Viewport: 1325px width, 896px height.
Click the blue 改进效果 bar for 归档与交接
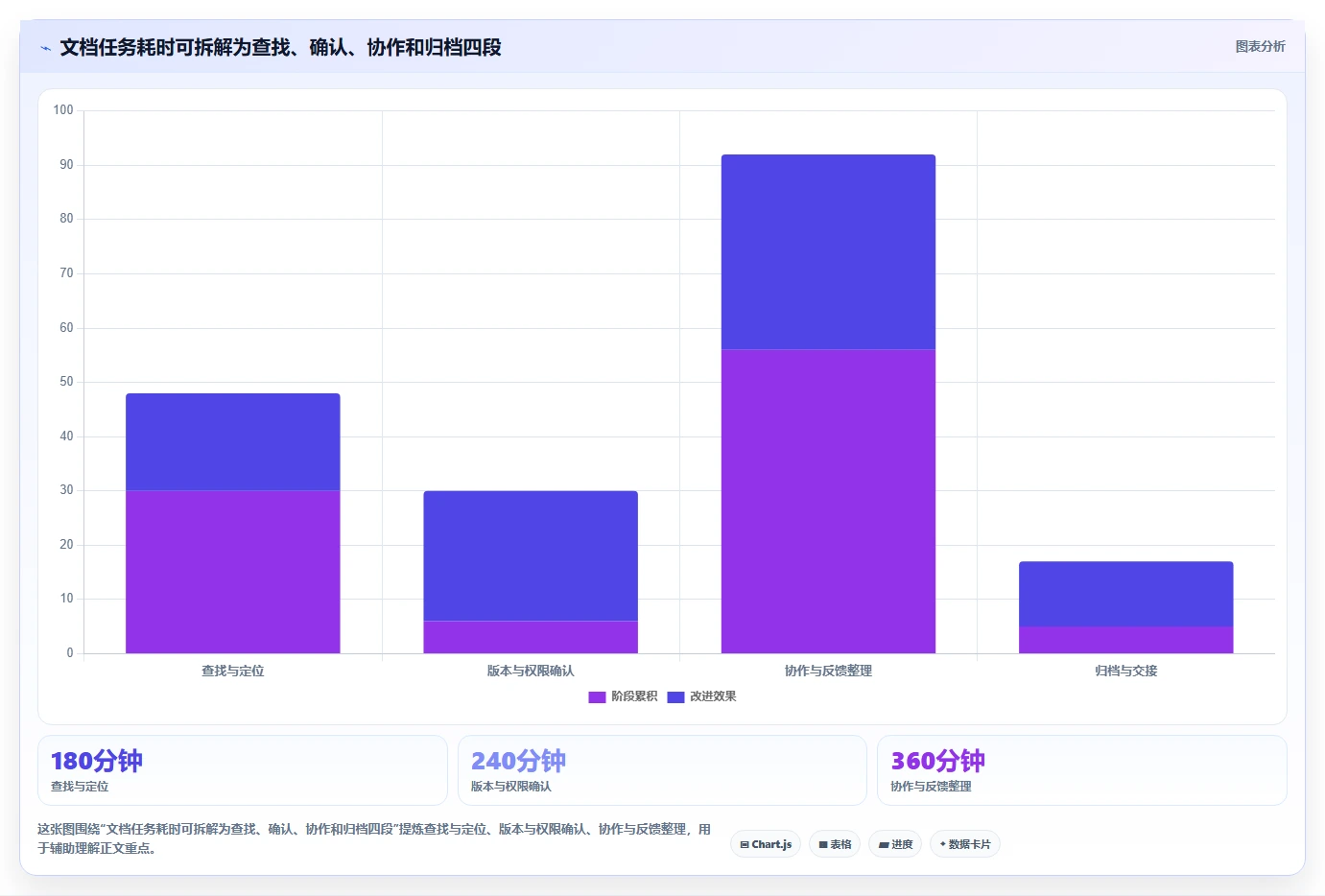click(x=1126, y=594)
